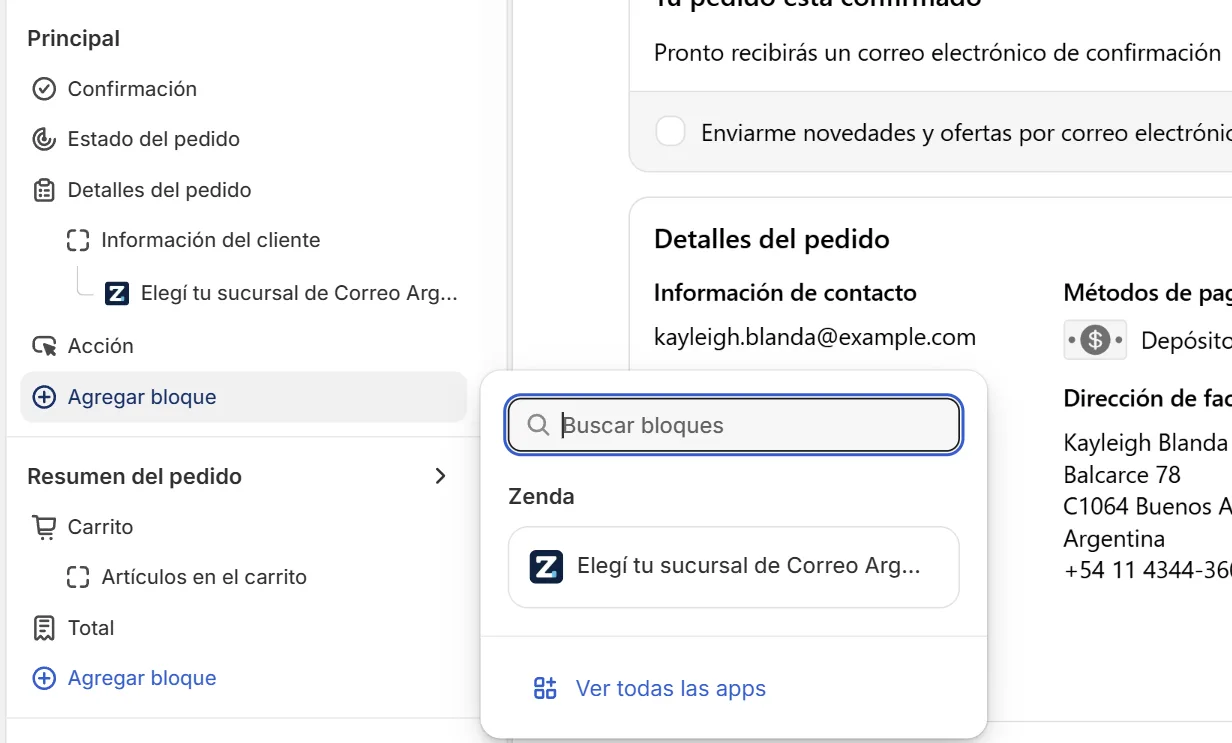Viewport: 1232px width, 743px height.
Task: Click the Información del cliente block icon
Action: click(x=78, y=240)
